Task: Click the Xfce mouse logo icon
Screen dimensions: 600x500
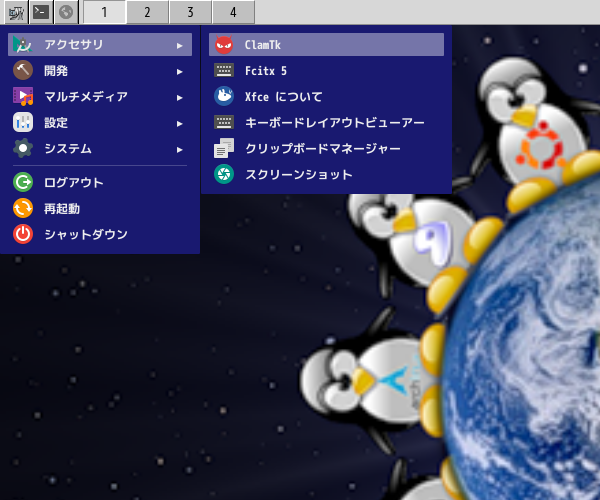Action: click(224, 96)
